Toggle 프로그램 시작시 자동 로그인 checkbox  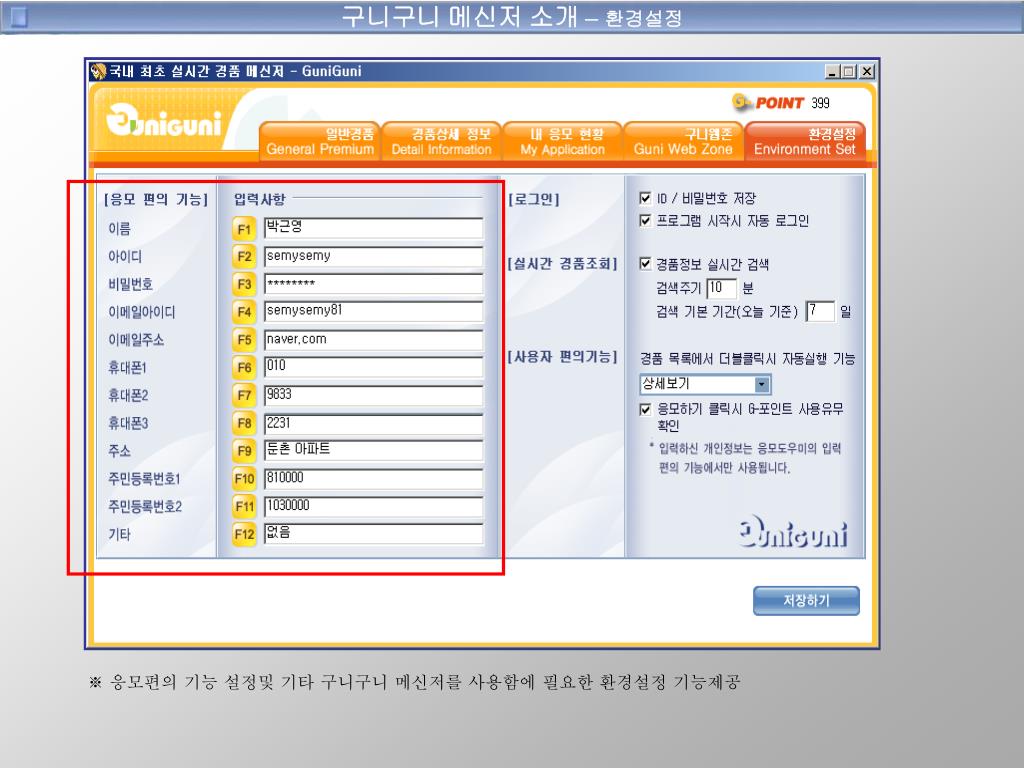tap(645, 221)
